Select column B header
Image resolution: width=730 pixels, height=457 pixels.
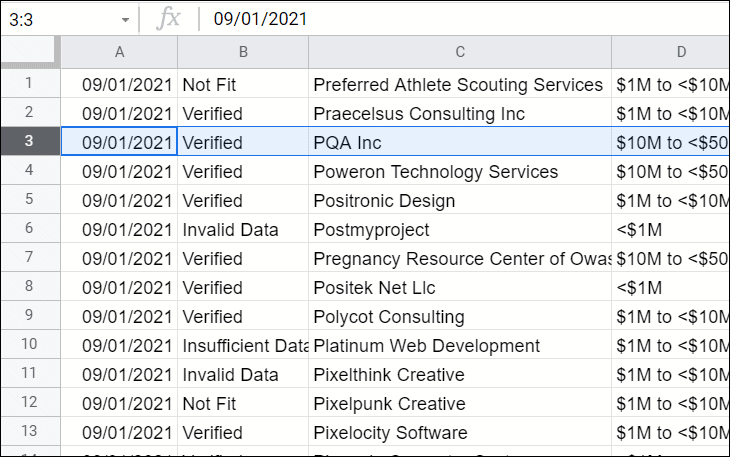243,52
